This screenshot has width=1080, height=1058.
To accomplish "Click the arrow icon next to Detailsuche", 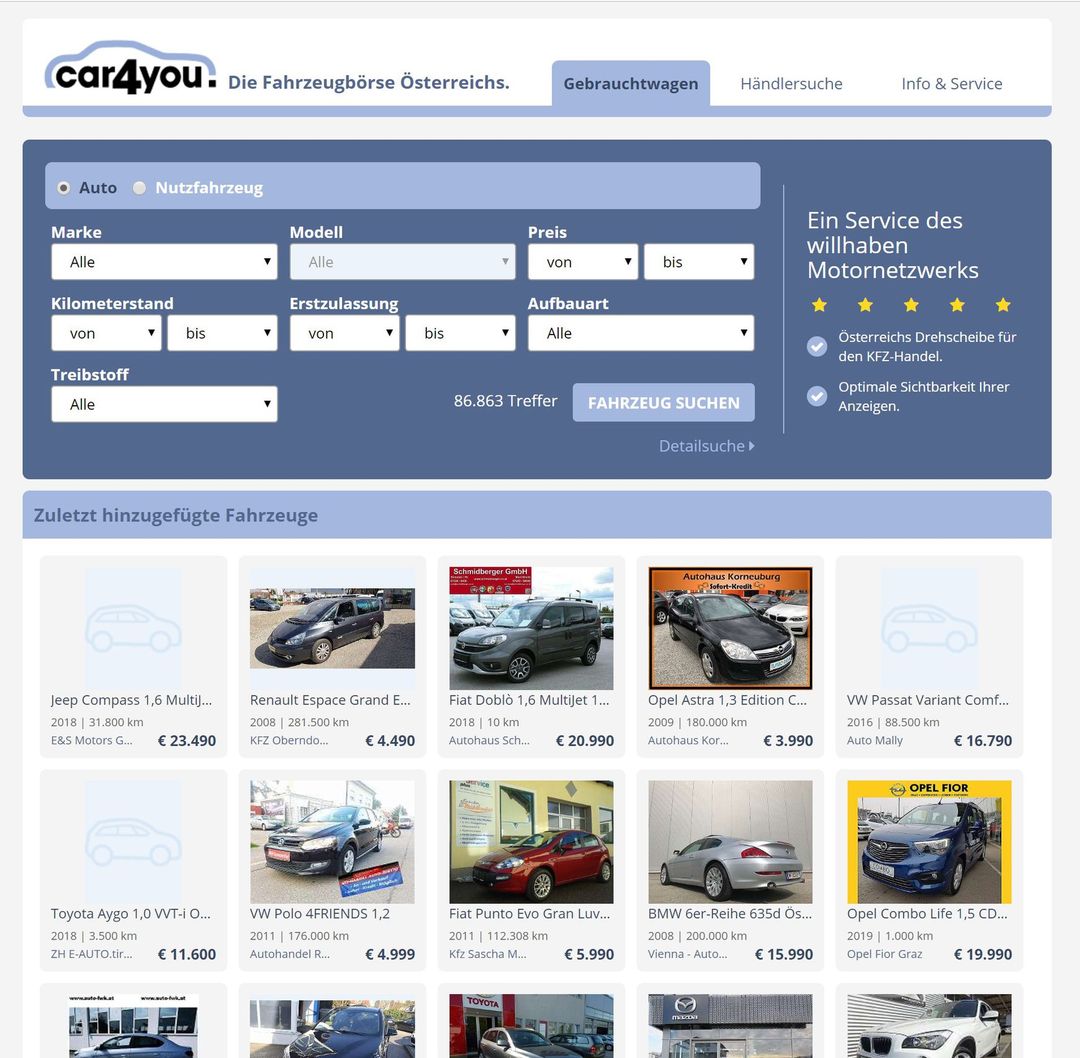I will 751,445.
